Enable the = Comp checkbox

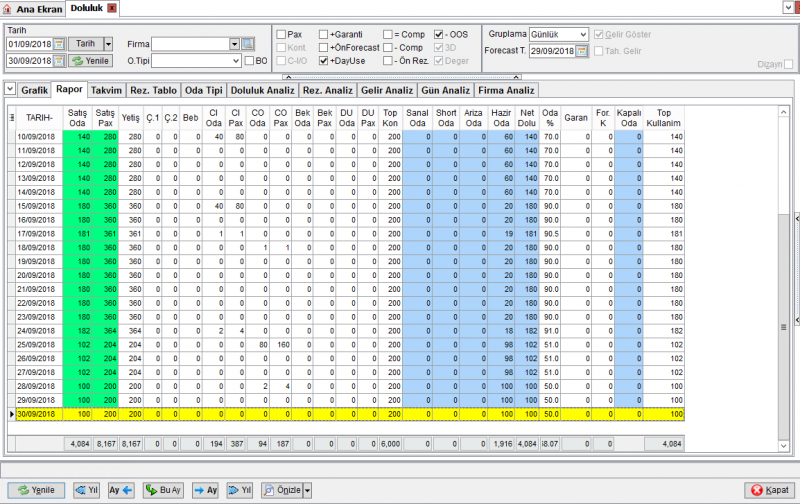point(388,34)
